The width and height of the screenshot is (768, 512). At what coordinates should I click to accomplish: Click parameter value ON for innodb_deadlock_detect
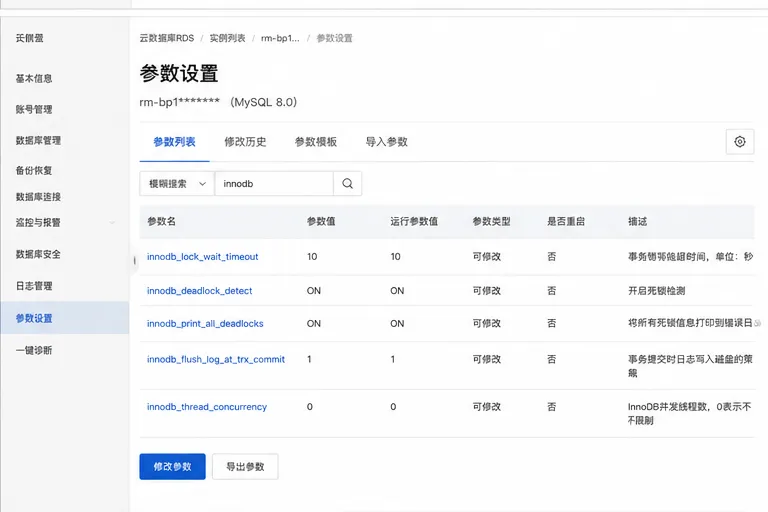(x=313, y=291)
